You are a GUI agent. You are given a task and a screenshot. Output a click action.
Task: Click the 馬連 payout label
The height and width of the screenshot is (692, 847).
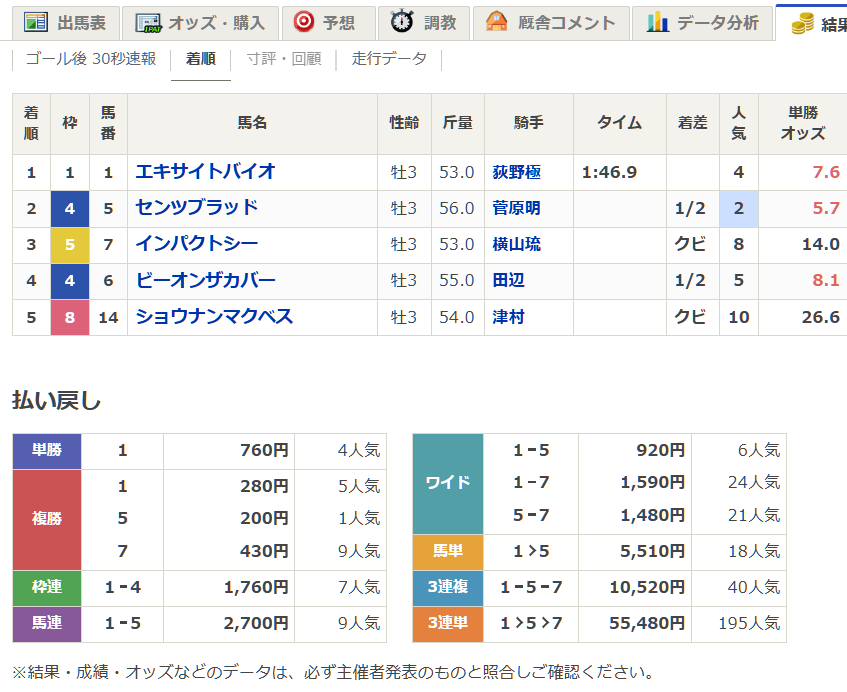47,623
